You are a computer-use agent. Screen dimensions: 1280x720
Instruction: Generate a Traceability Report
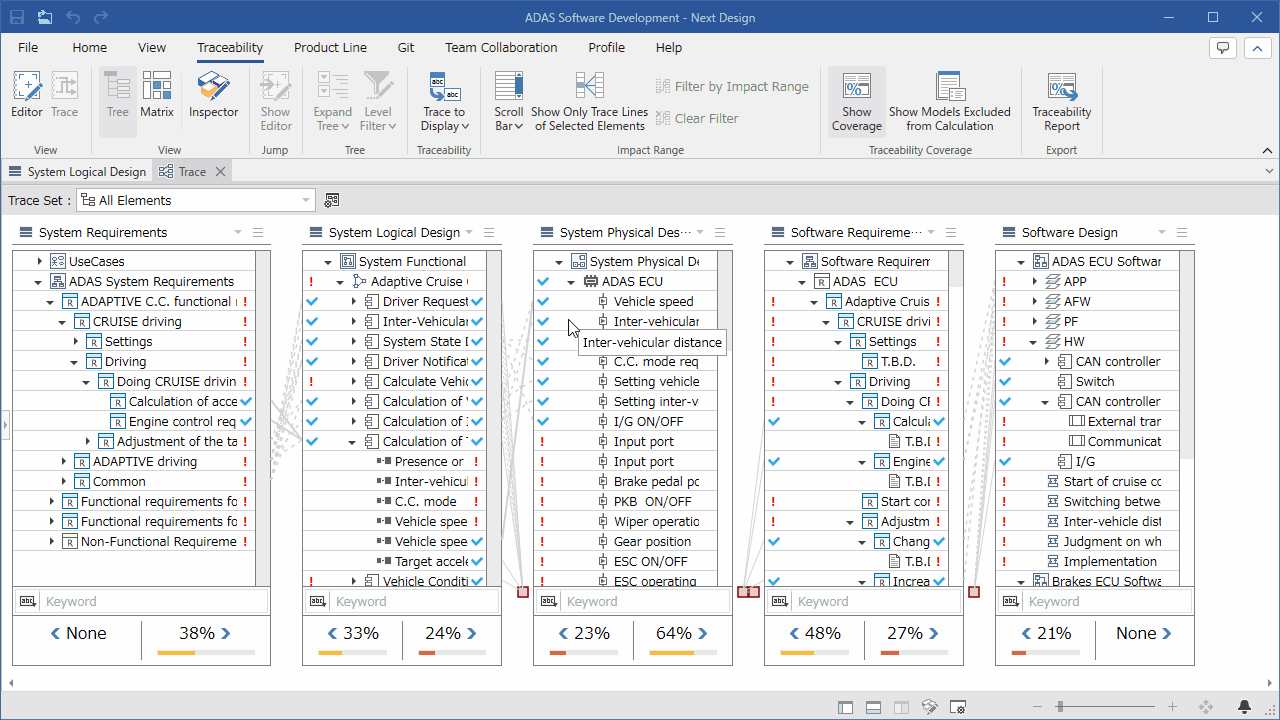click(x=1062, y=101)
